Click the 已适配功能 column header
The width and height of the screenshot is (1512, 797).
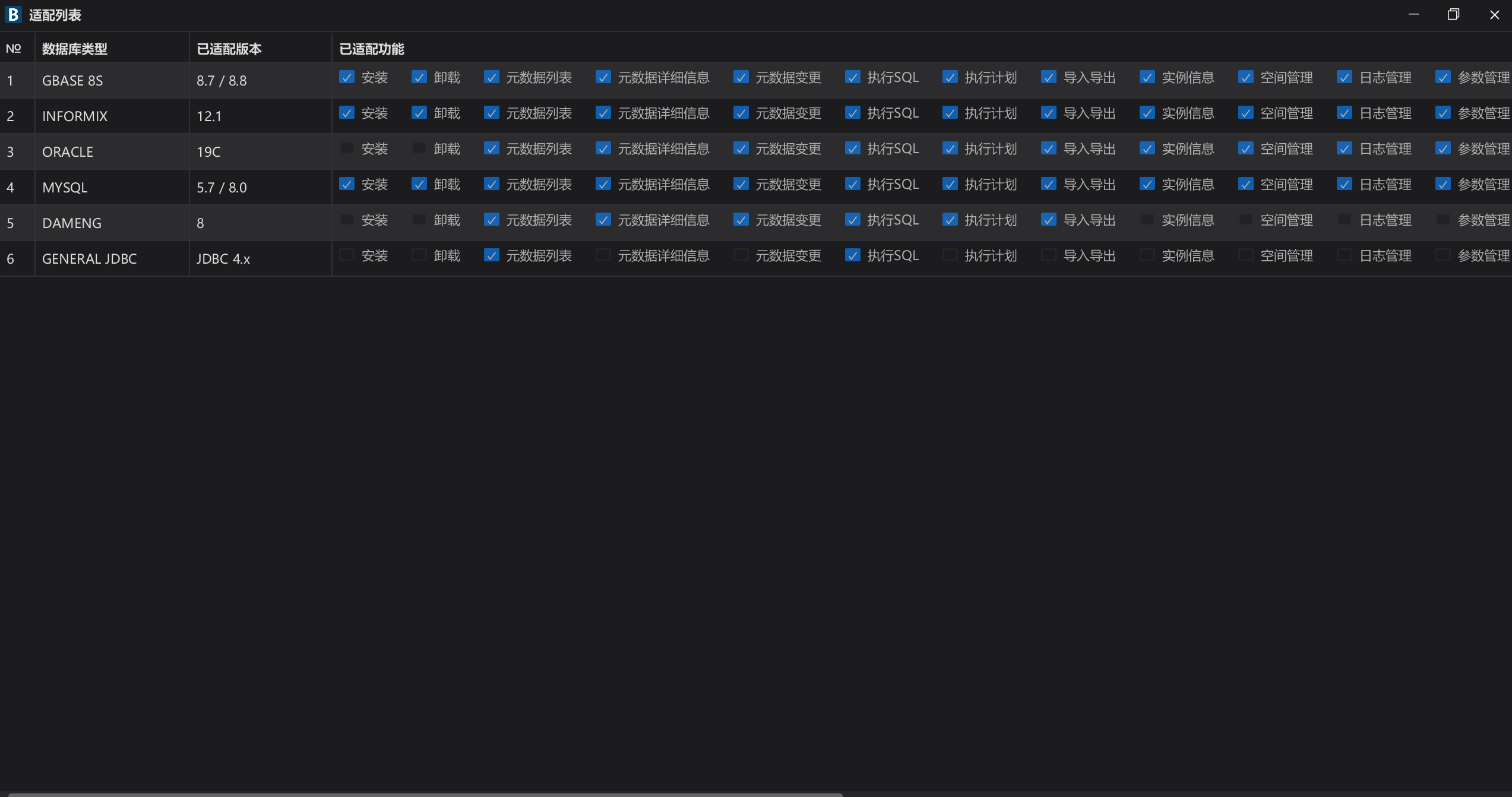point(922,48)
